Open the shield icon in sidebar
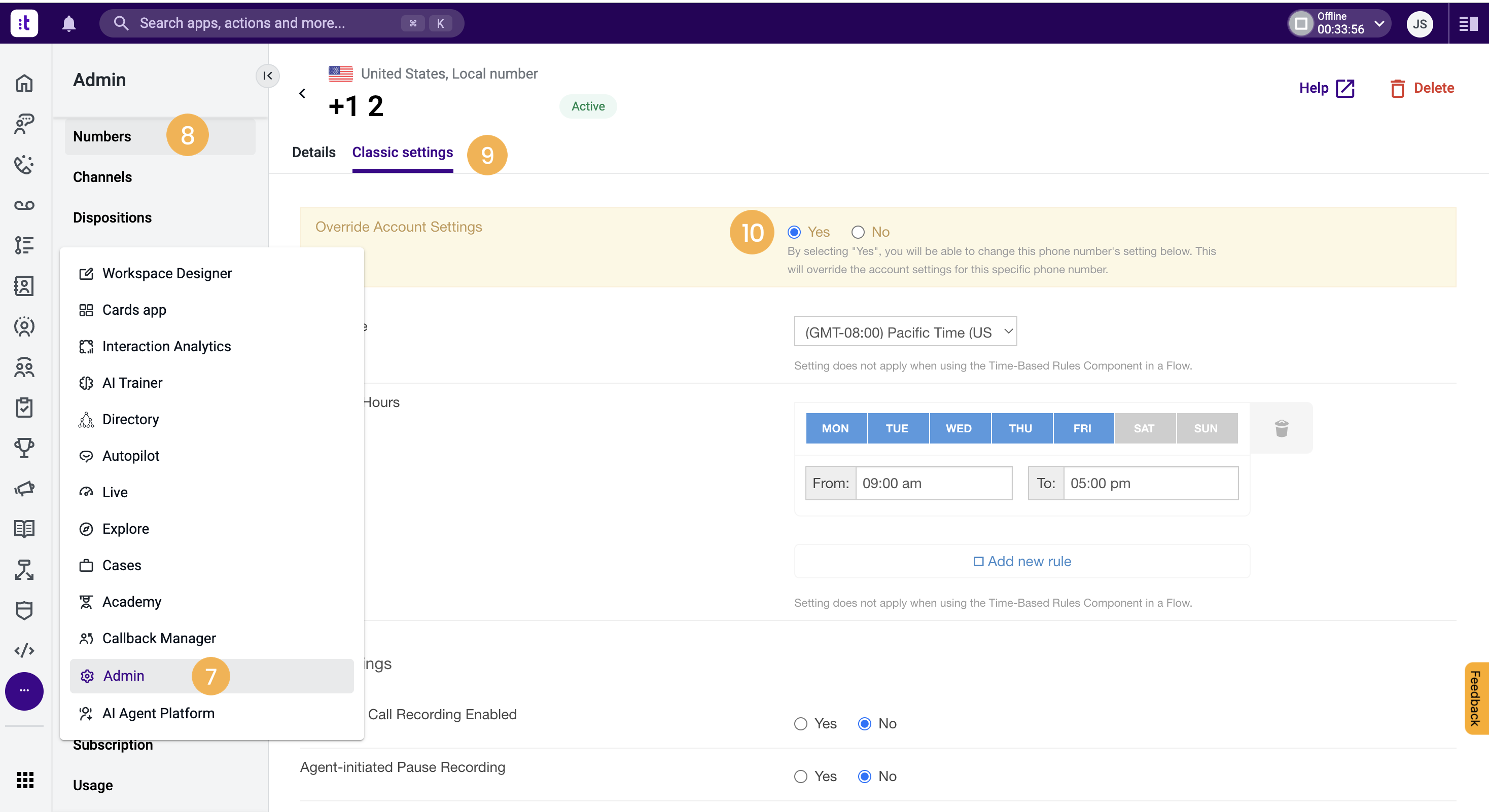Screen dimensions: 1489x812 [x=24, y=610]
